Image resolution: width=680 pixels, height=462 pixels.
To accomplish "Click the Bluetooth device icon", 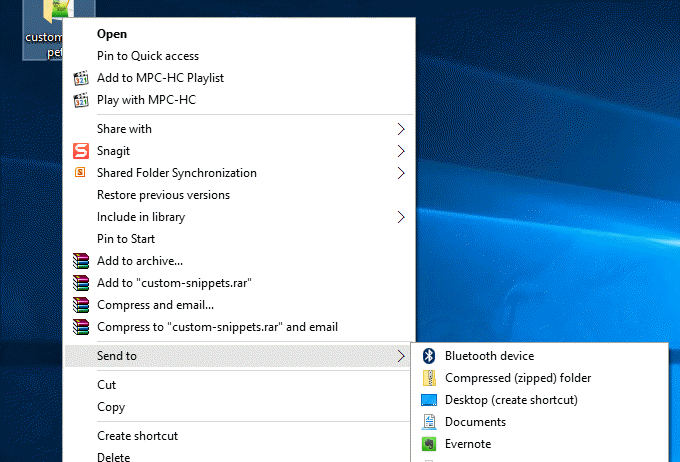I will click(x=429, y=356).
